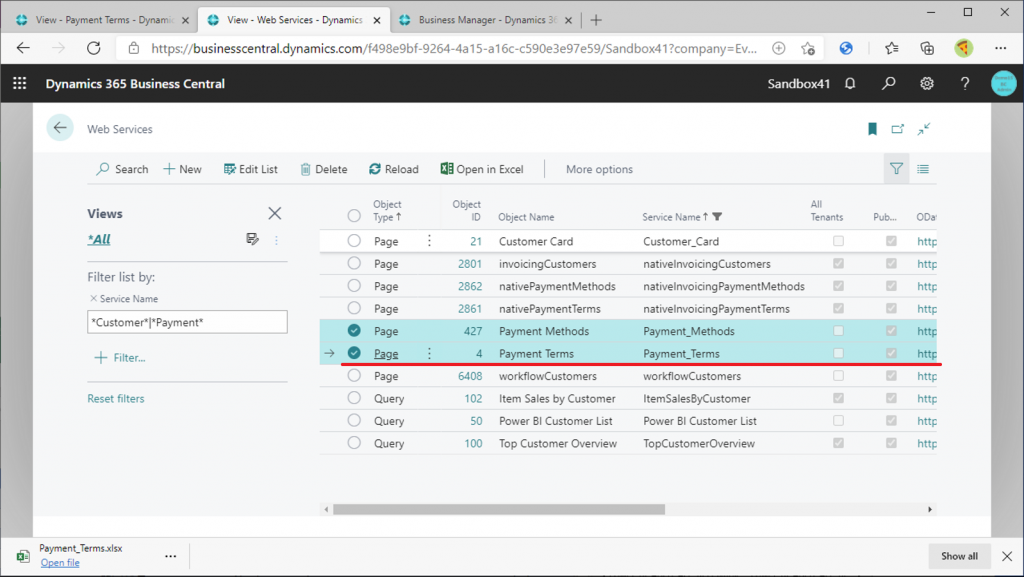
Task: Dismiss the downloads bar
Action: click(x=1007, y=556)
